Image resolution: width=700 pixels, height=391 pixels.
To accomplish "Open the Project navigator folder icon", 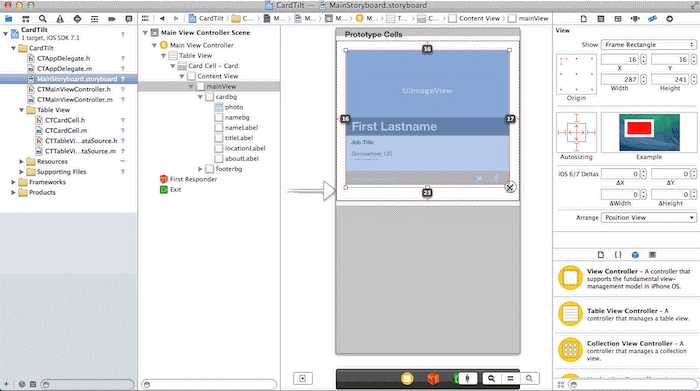I will (8, 19).
